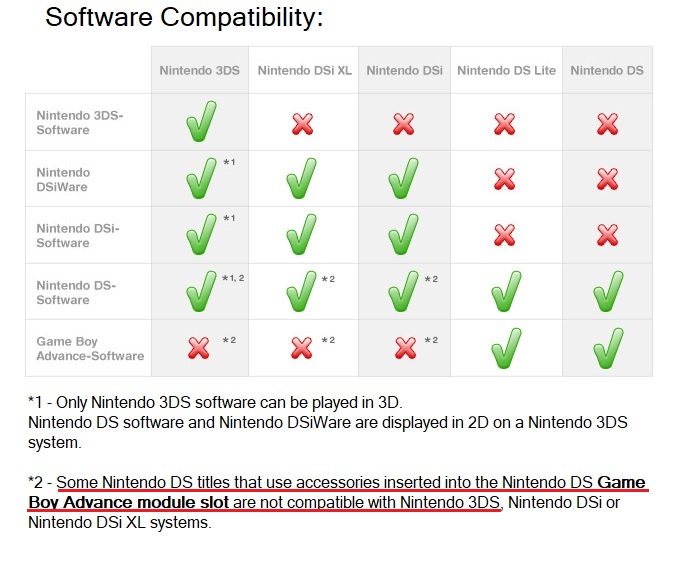Click the green checkmark for 3DS Software on Nintendo 3DS
Viewport: 685px width, 584px height.
201,121
